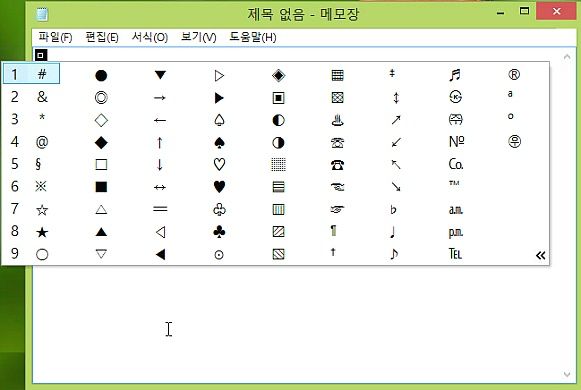The image size is (581, 390).
Task: Select the double circle ◎ symbol
Action: (101, 98)
